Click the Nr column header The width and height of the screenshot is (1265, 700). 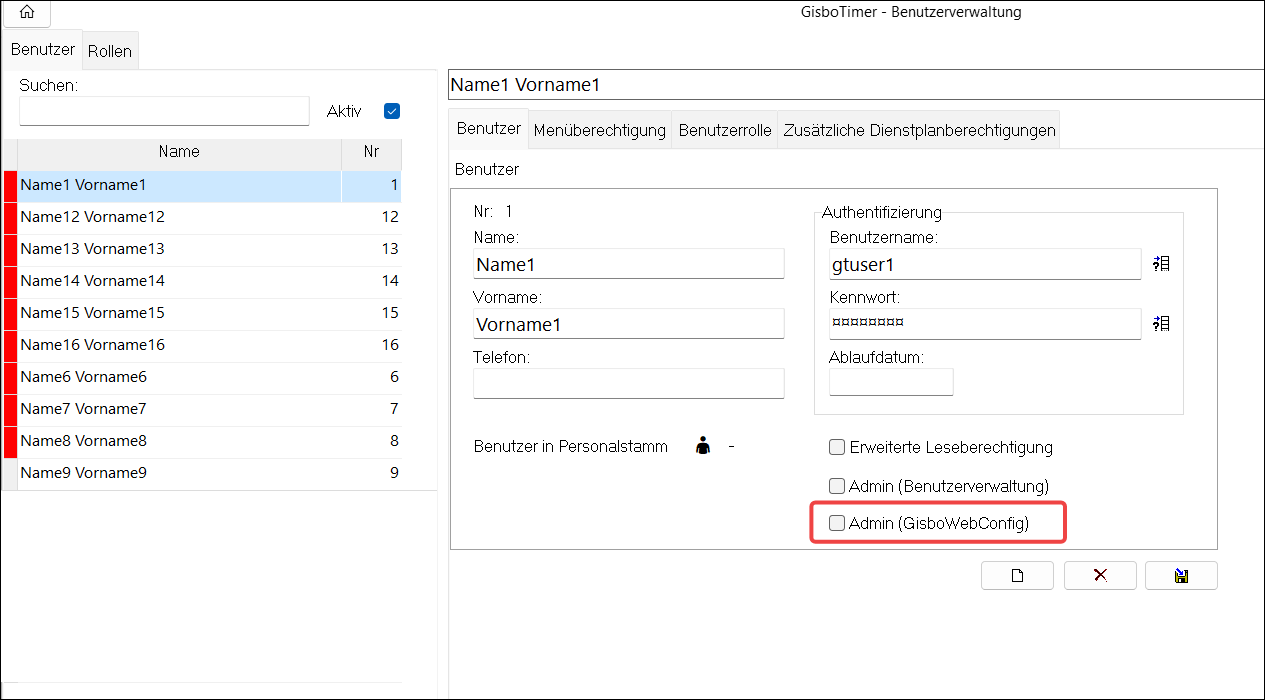(x=372, y=152)
